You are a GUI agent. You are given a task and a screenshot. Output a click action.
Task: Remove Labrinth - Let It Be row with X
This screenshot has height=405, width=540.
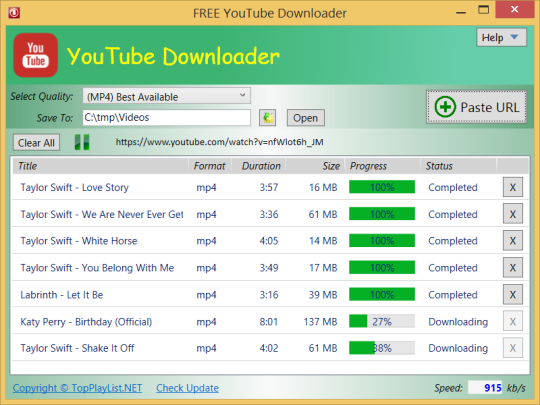tap(513, 294)
